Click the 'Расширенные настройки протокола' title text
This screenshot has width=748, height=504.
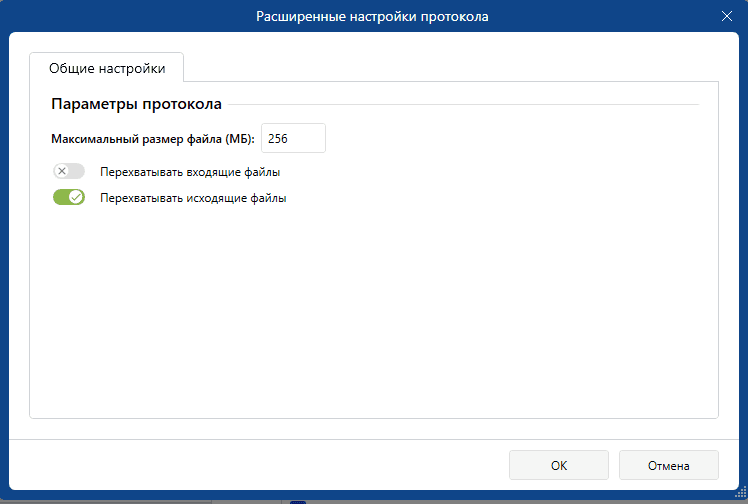[x=373, y=16]
